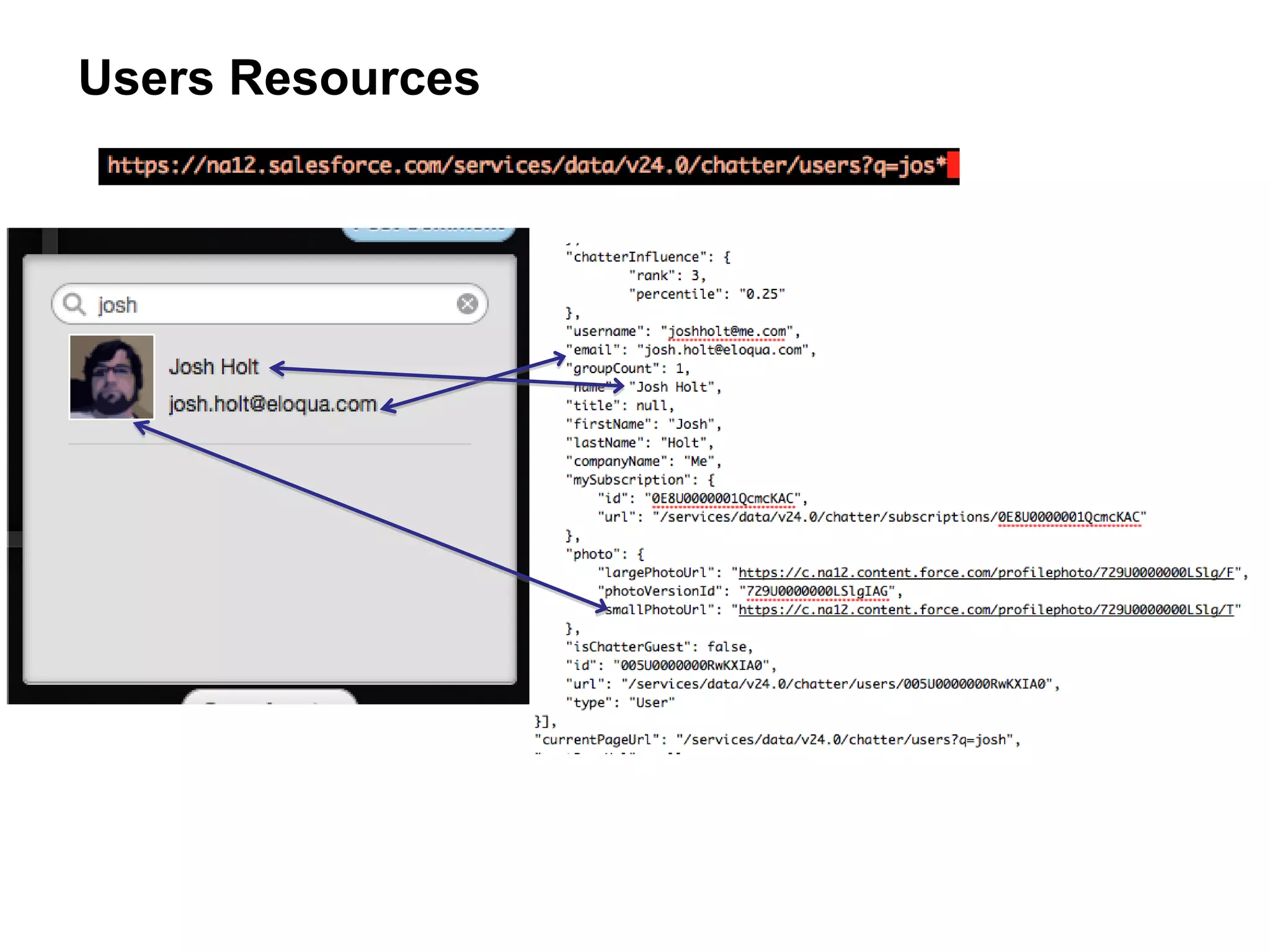The width and height of the screenshot is (1270, 952).
Task: Select the Josh Holt name result
Action: coord(214,367)
